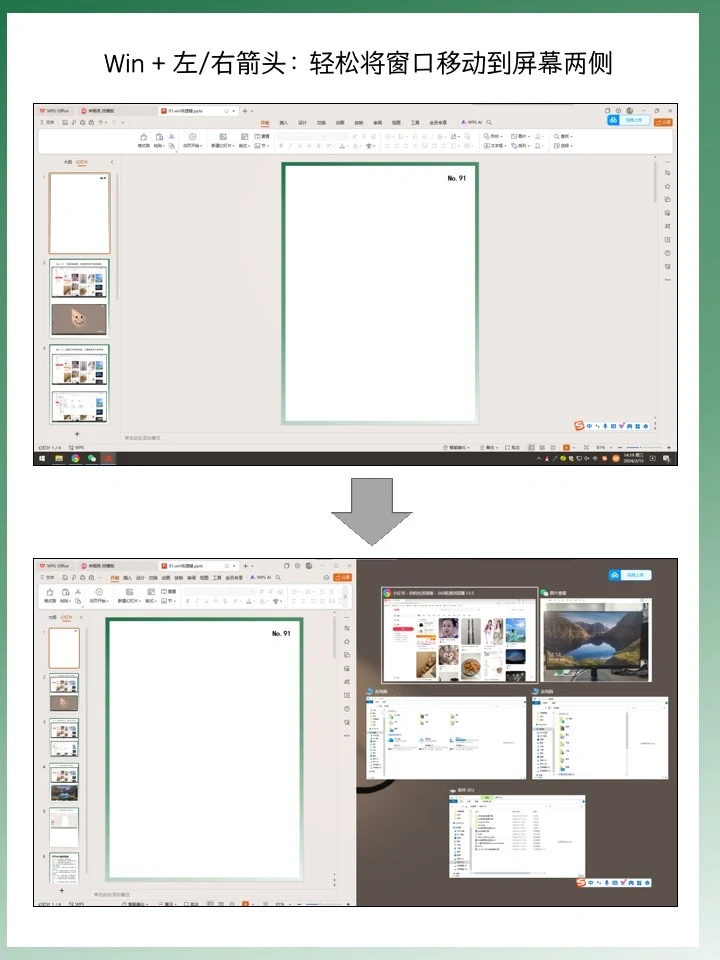Open Find (查找) dropdown in upper screenshot
The image size is (720, 960).
pos(563,136)
